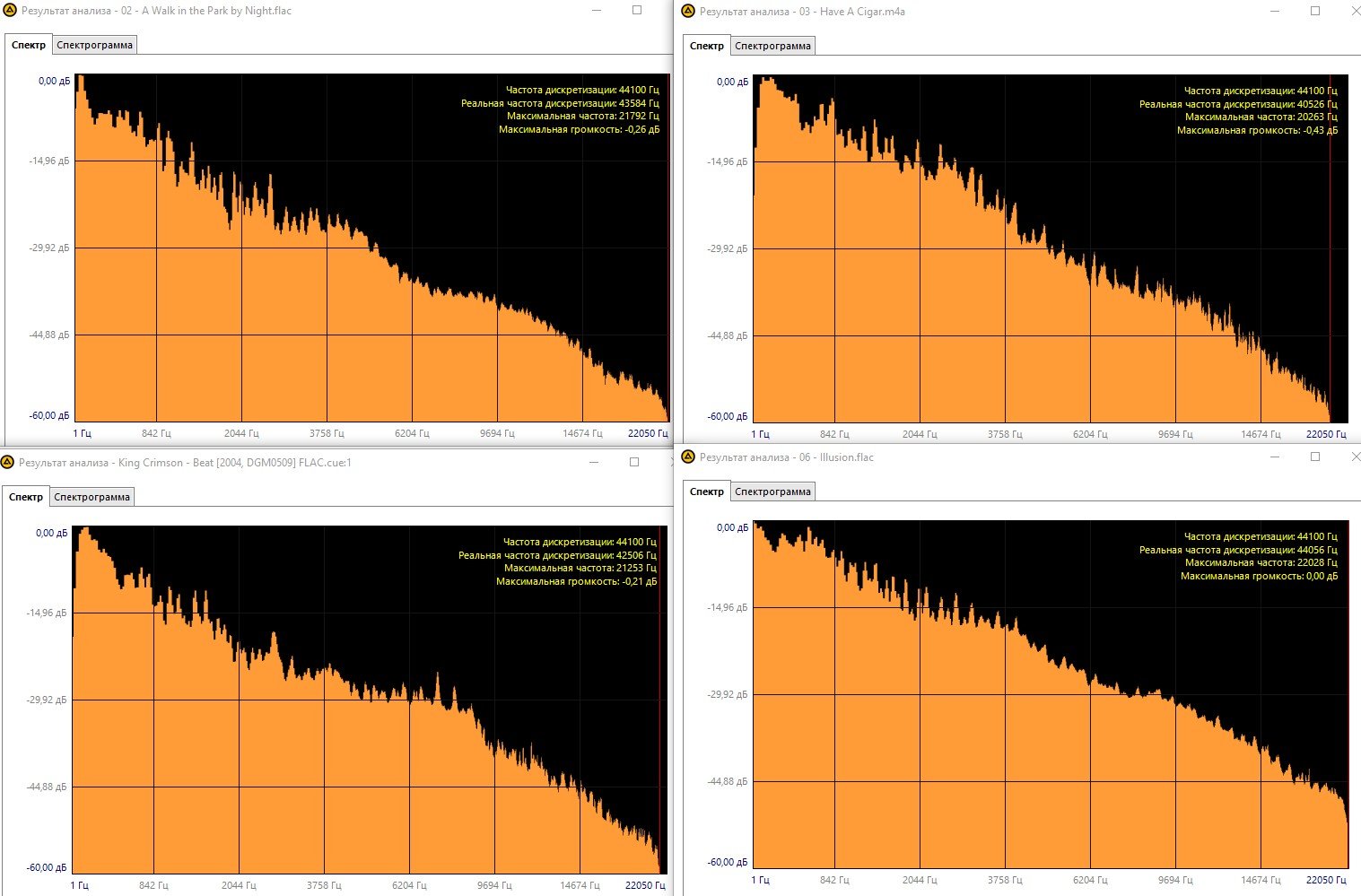This screenshot has height=896, width=1361.
Task: Click app icon in A Walk in the Park window title
Action: [x=11, y=11]
